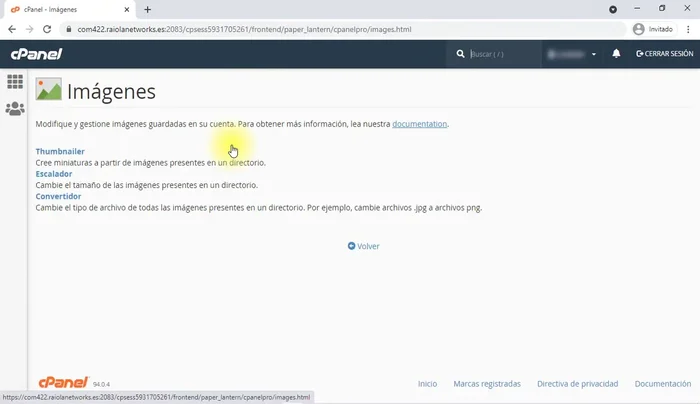Click the cPanel footer logo
Screen dimensions: 700x404
[x=63, y=383]
